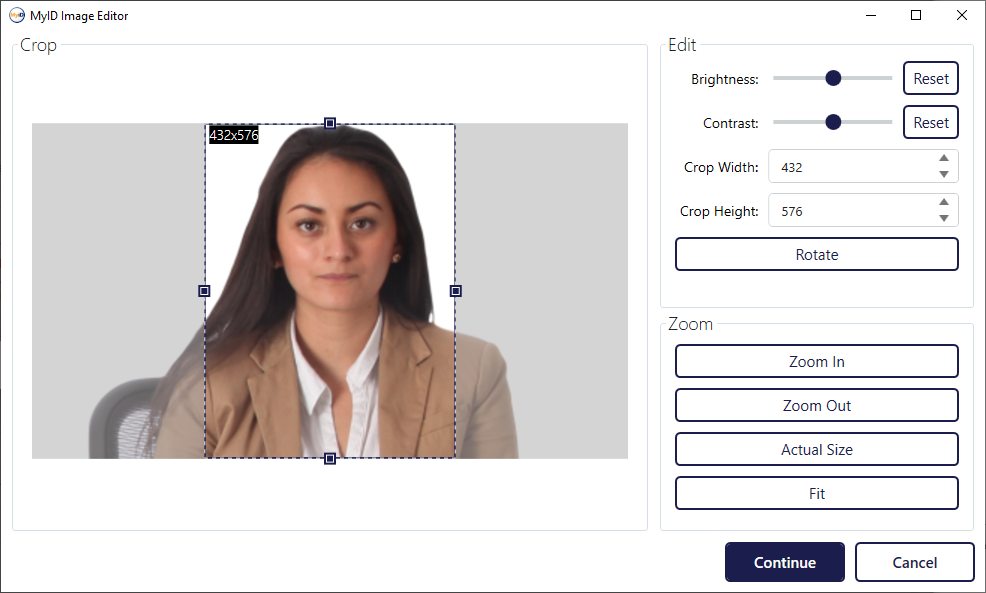
Task: Increase Crop Height with up arrow
Action: pyautogui.click(x=943, y=203)
